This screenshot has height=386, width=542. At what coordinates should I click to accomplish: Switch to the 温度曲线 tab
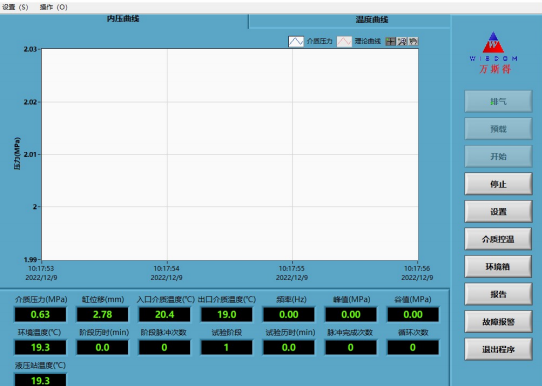pyautogui.click(x=372, y=20)
